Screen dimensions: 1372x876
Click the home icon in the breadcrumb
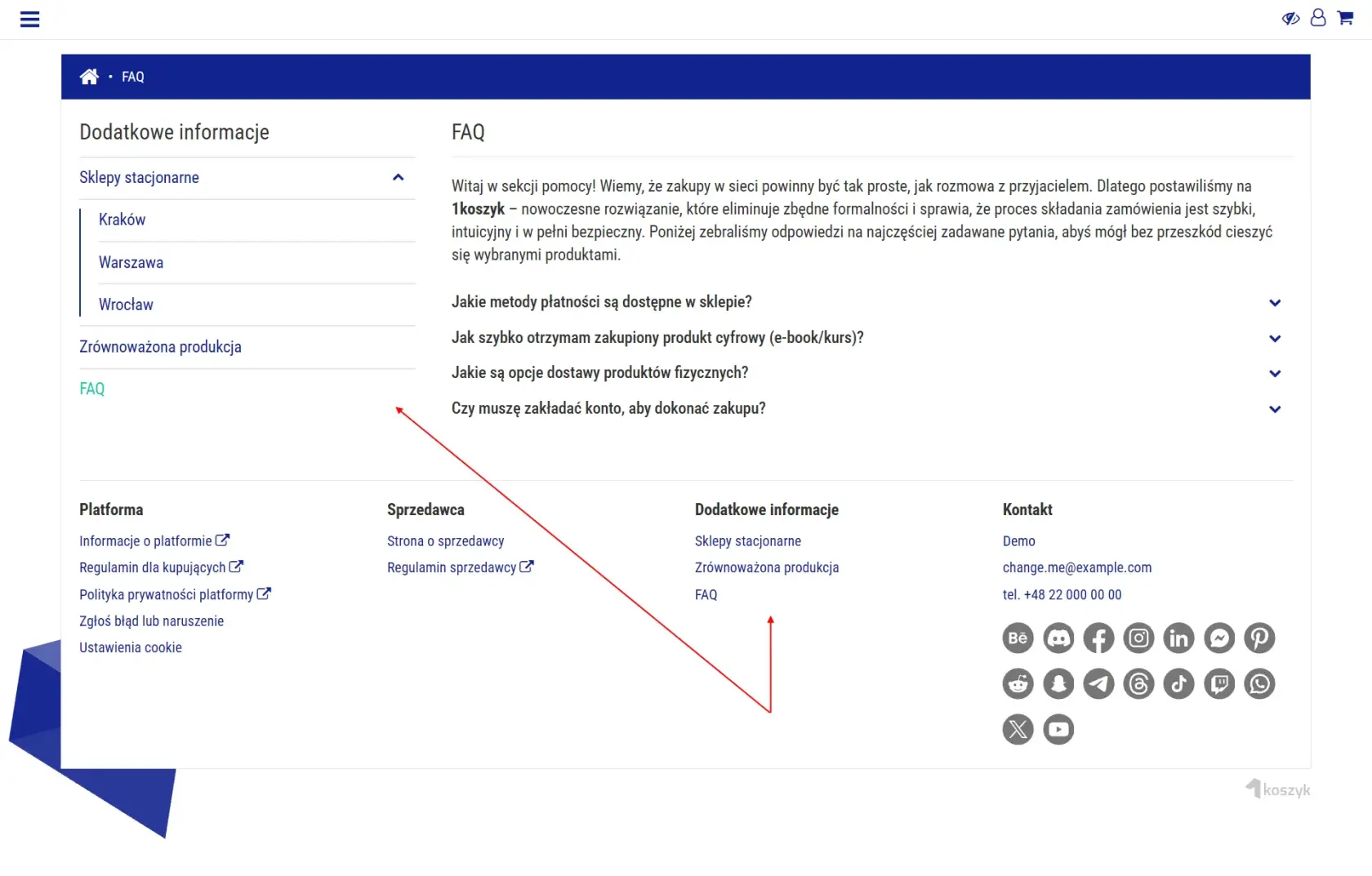pyautogui.click(x=90, y=75)
